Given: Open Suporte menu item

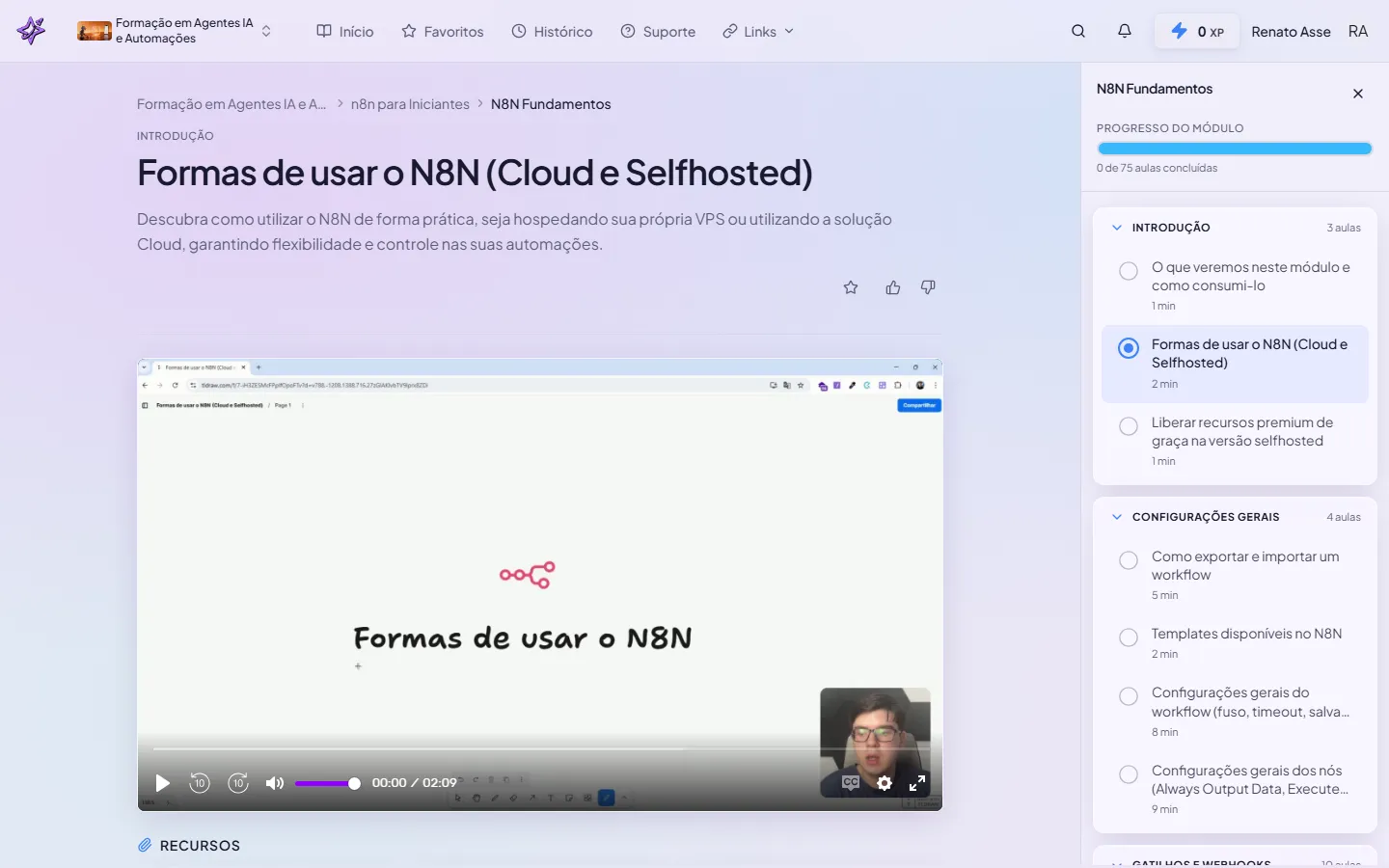Looking at the screenshot, I should coord(658,31).
